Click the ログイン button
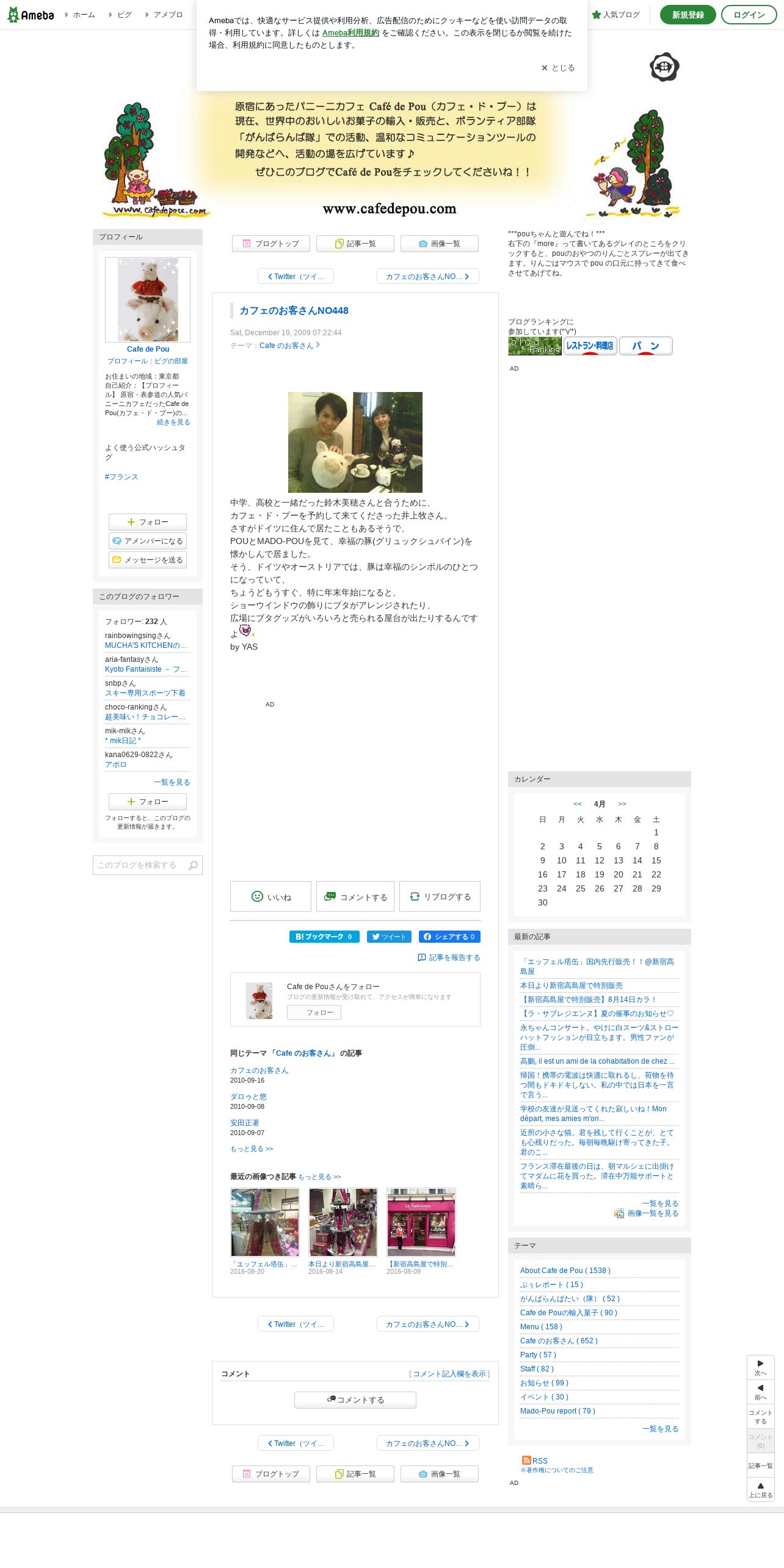Screen dimensions: 784x1568 tap(749, 15)
